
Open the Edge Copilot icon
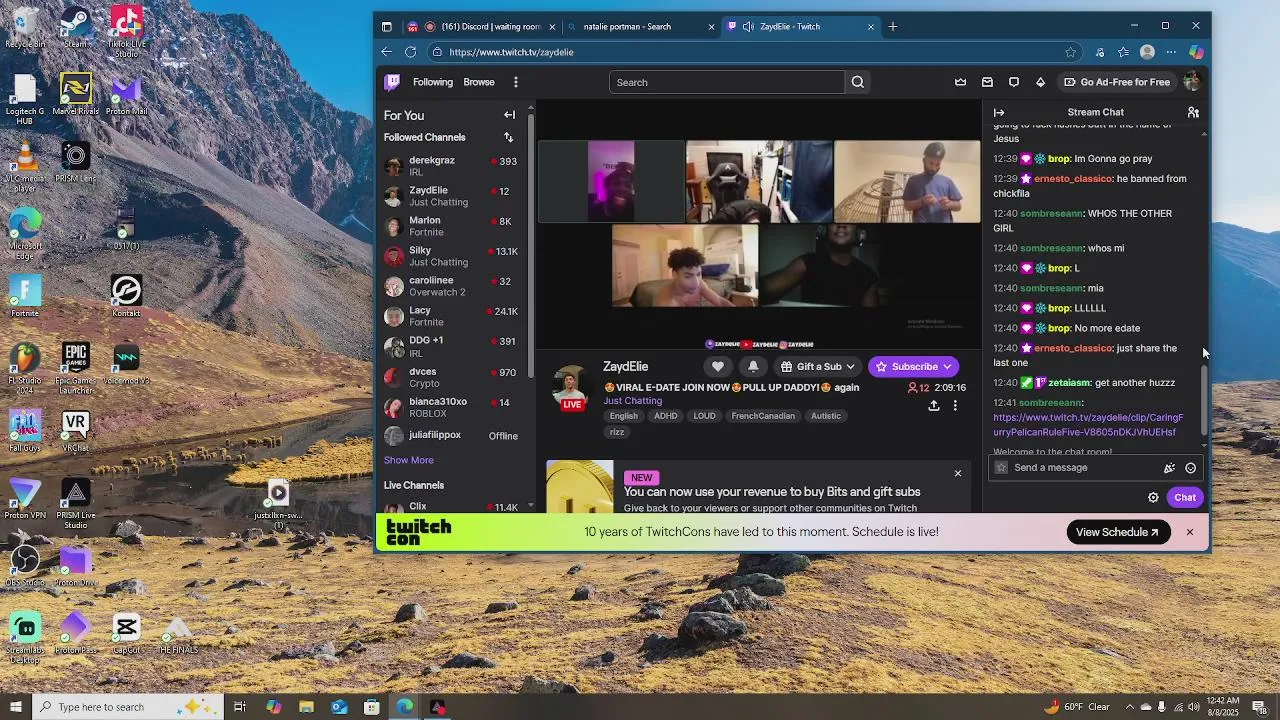[1196, 52]
